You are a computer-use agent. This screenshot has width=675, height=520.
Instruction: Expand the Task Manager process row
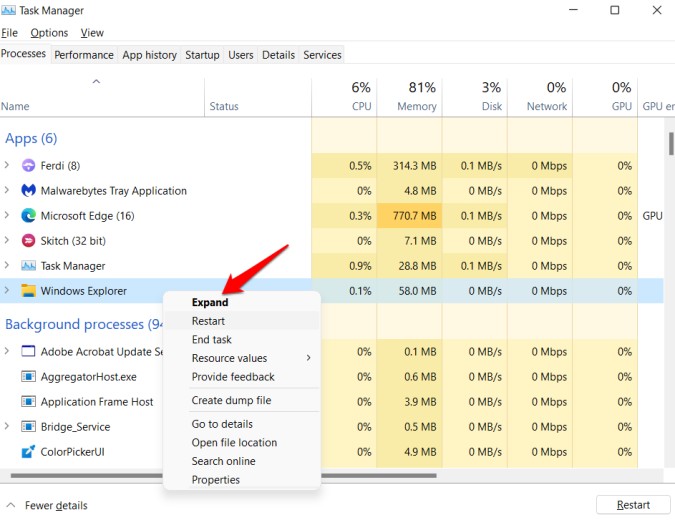[6, 265]
